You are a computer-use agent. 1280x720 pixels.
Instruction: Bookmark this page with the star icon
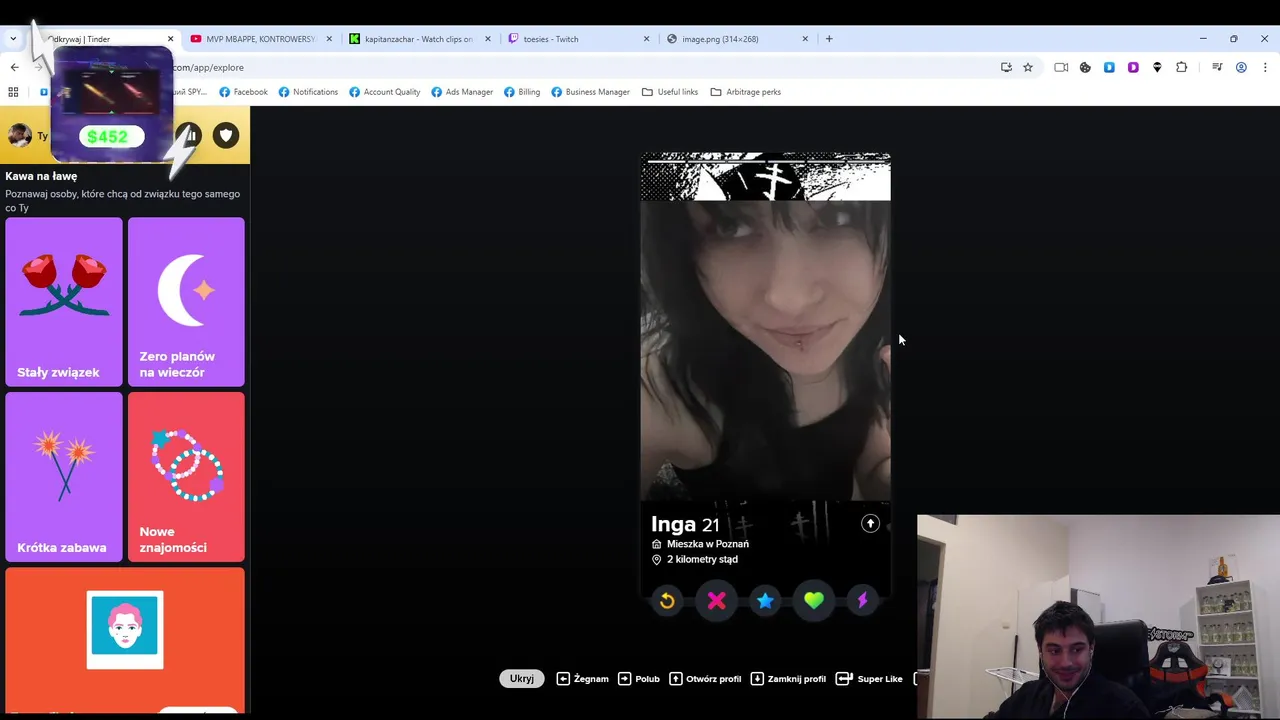pyautogui.click(x=1028, y=67)
